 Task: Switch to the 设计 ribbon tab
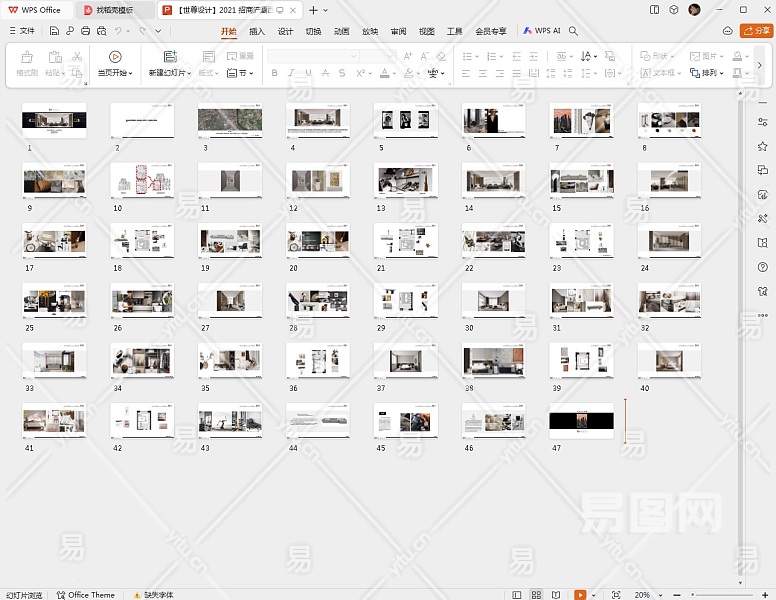click(285, 31)
